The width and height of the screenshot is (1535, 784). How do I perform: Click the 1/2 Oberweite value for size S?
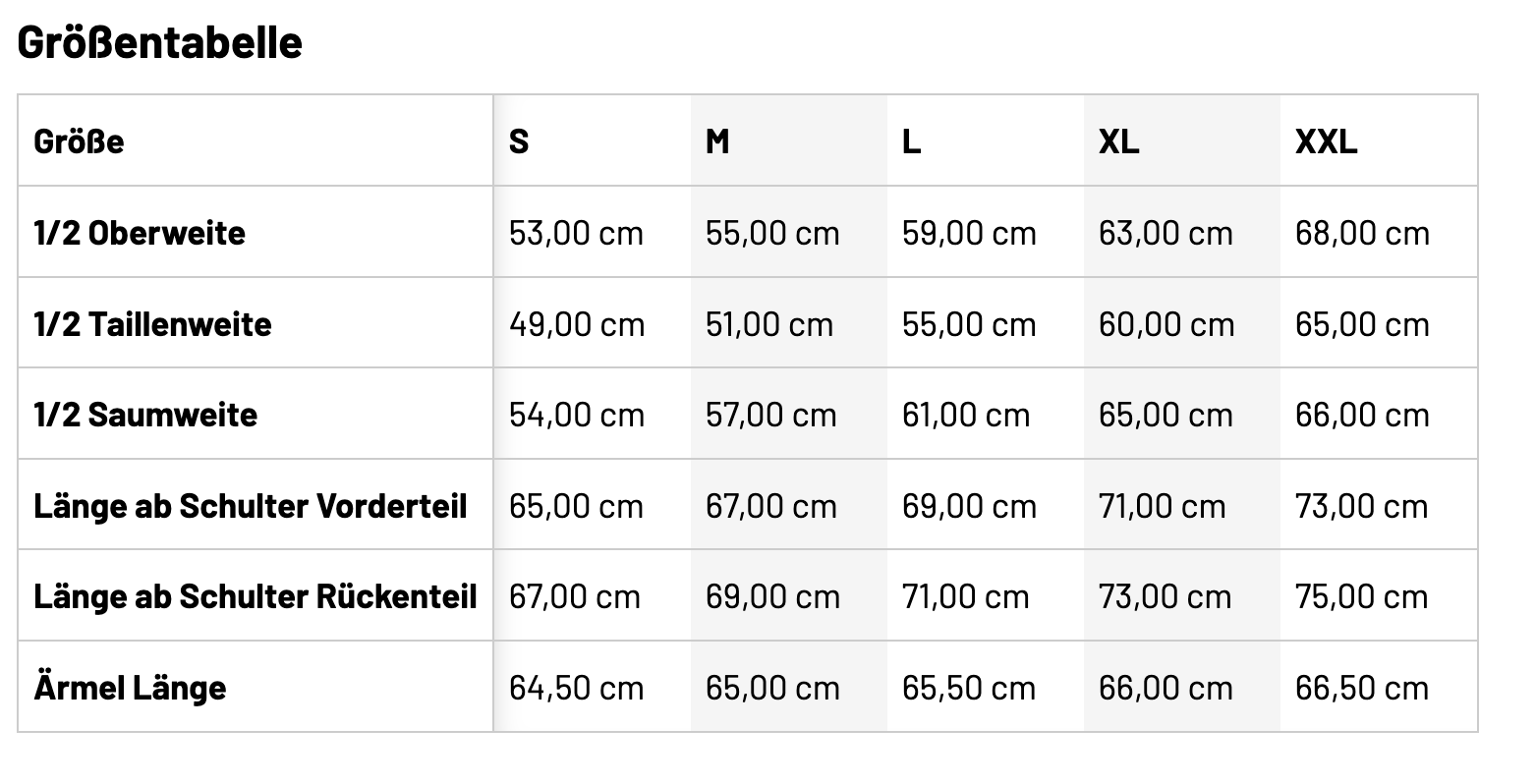(576, 233)
